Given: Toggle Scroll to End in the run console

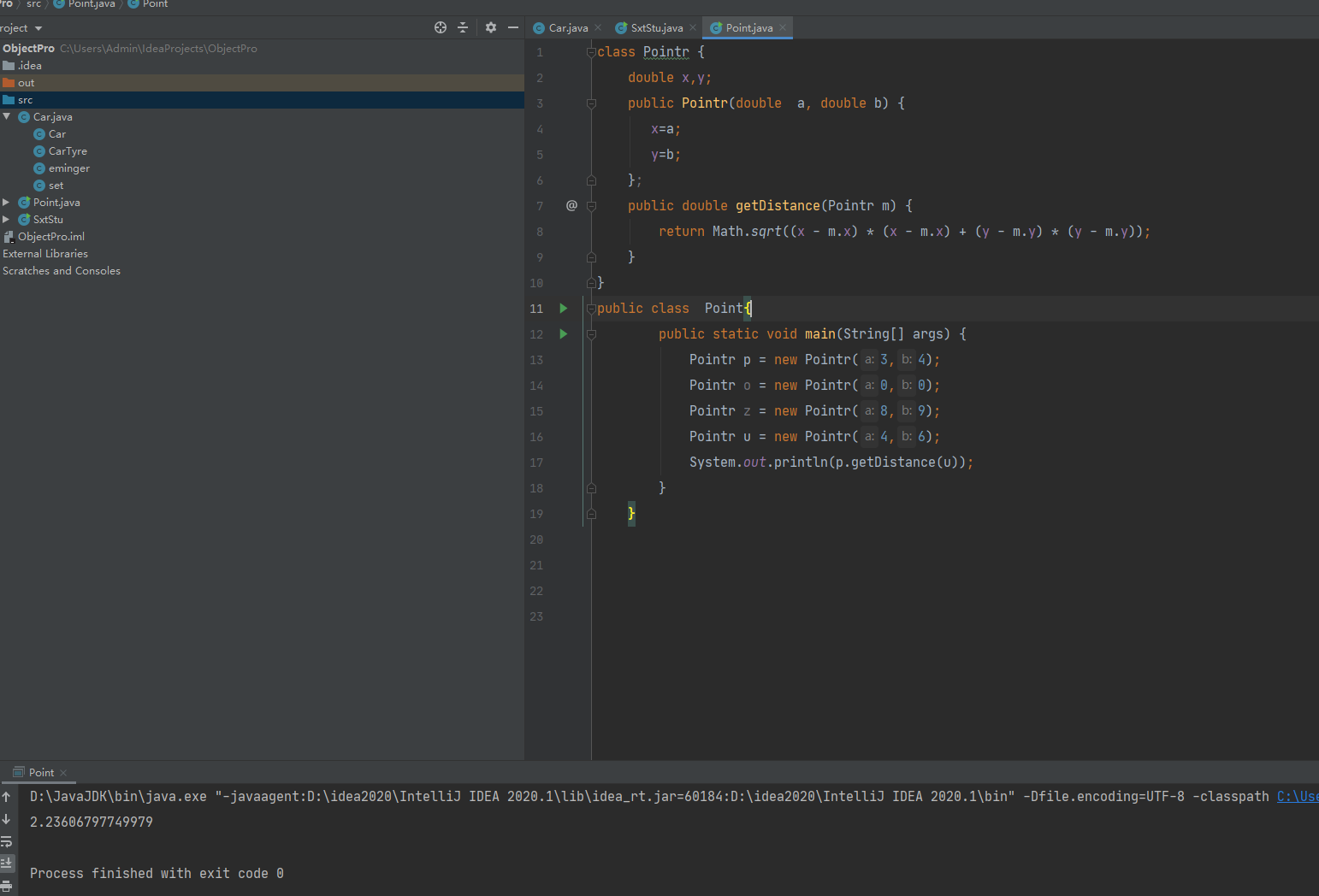Looking at the screenshot, I should pyautogui.click(x=6, y=864).
